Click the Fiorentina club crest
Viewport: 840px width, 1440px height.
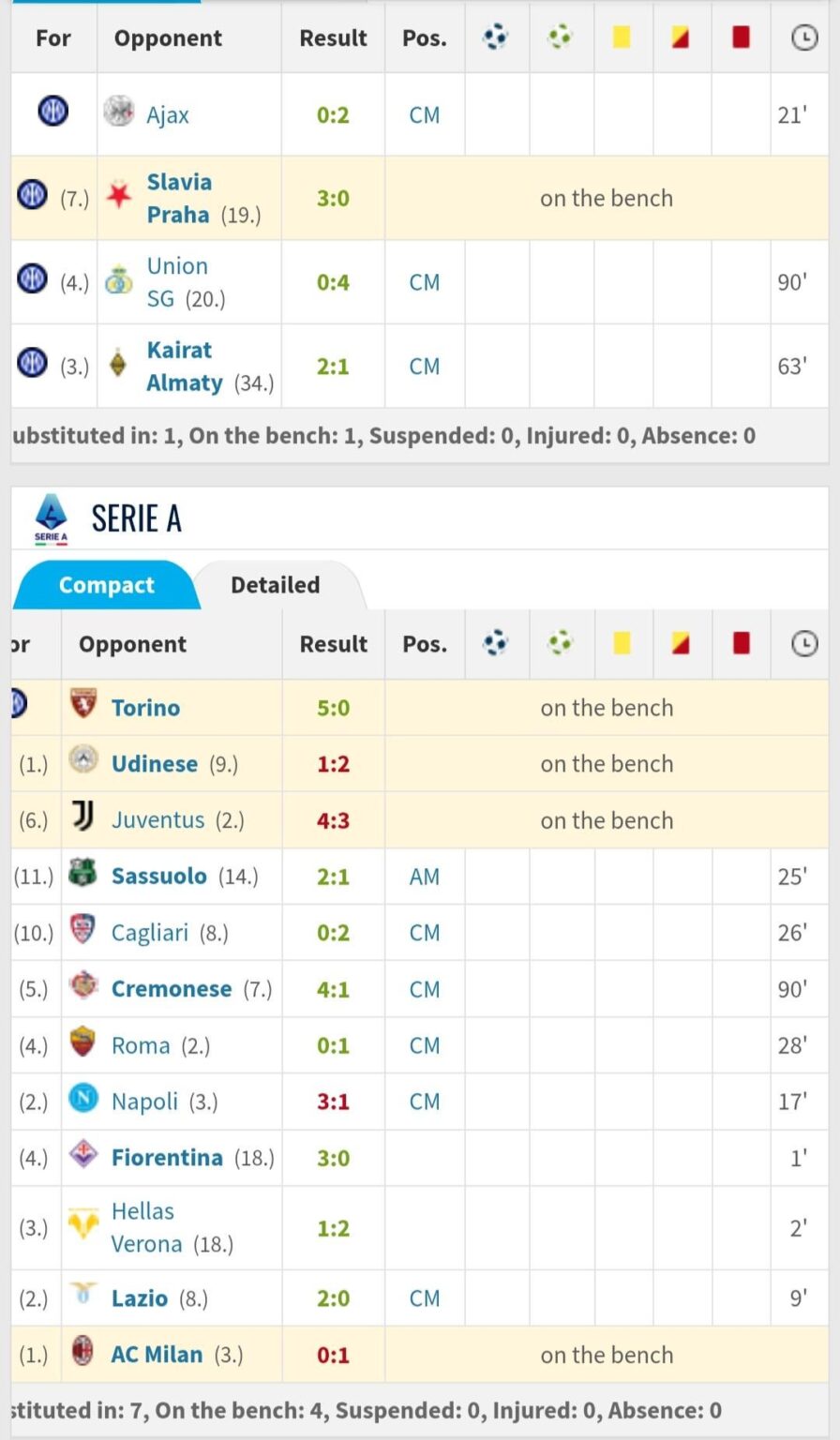(83, 1157)
